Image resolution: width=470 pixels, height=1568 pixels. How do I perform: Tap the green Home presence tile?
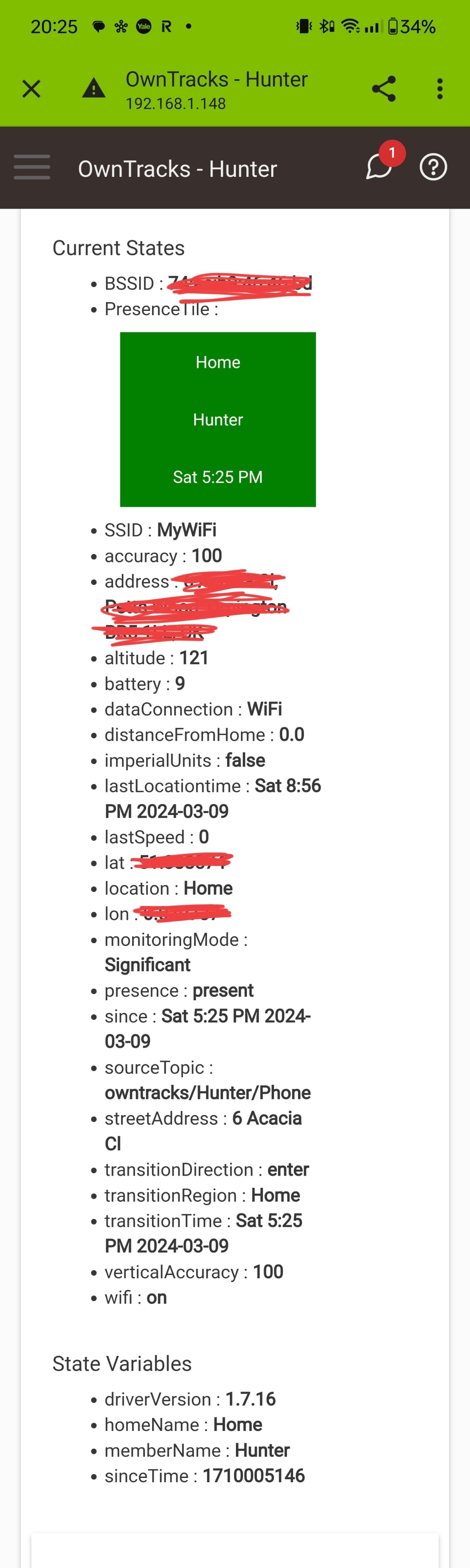click(x=218, y=420)
